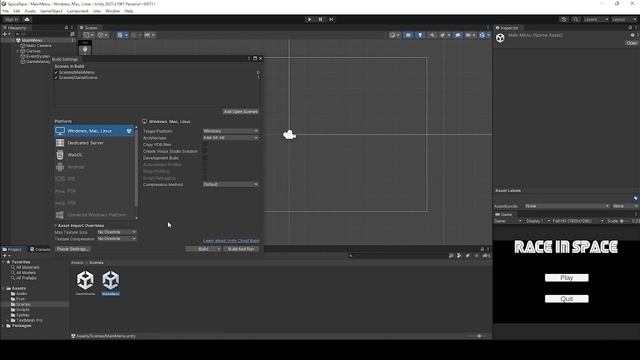Click the Build button in Build Settings

coord(203,249)
